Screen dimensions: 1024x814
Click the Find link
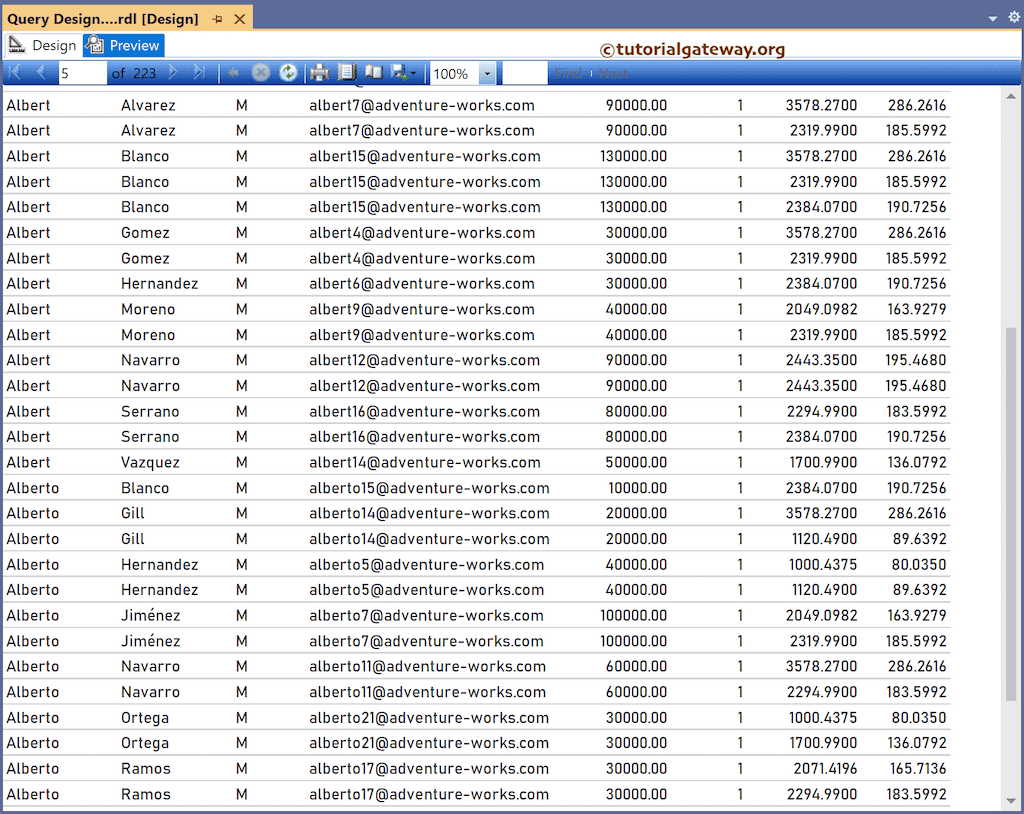pyautogui.click(x=568, y=72)
